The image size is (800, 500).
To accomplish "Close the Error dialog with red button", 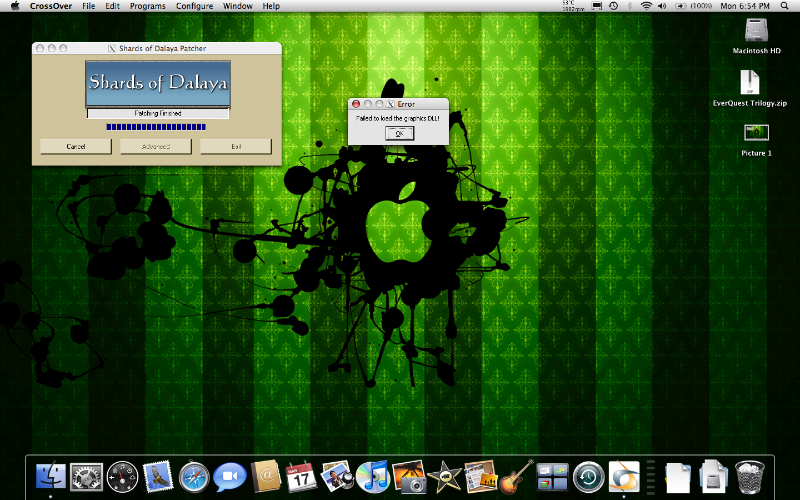I will [x=356, y=104].
